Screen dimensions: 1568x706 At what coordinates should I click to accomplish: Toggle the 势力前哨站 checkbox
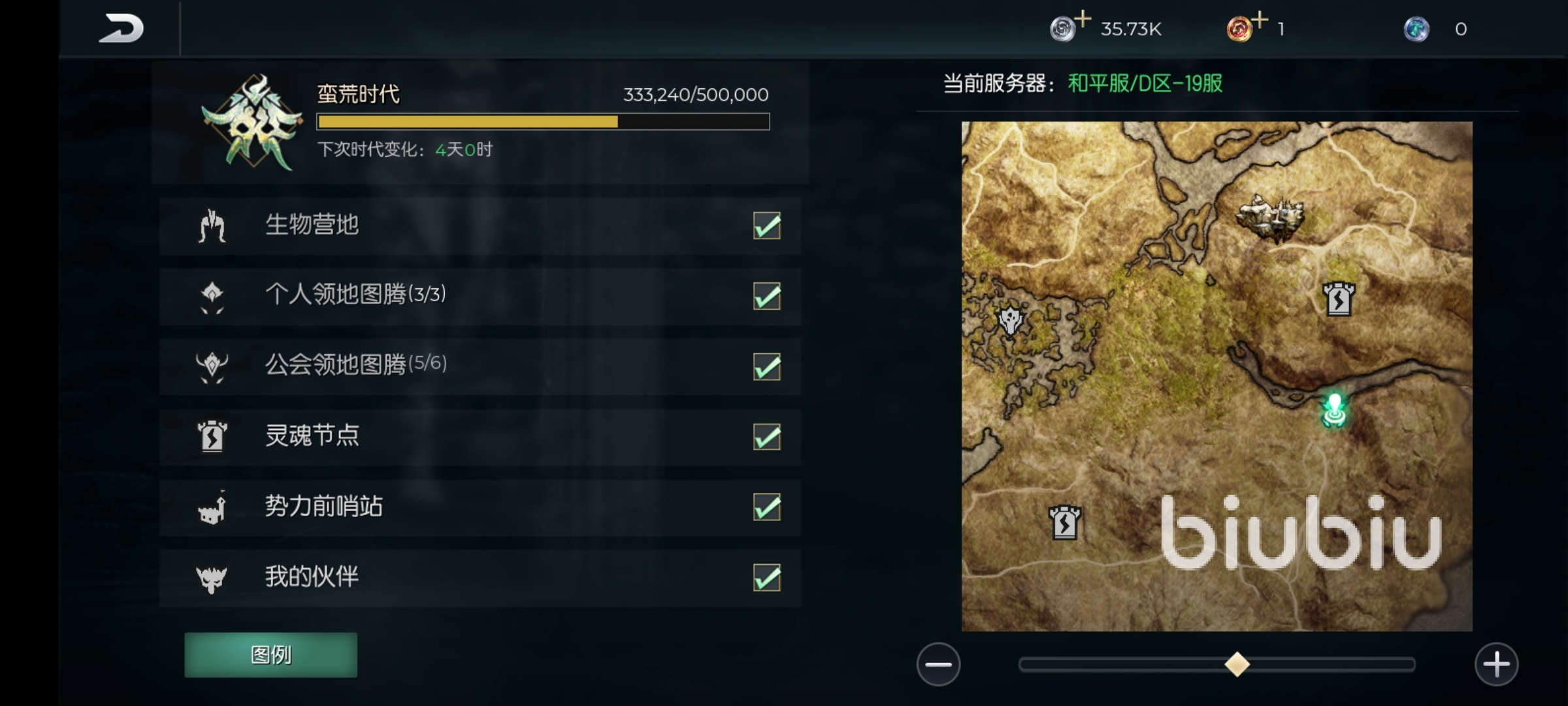[767, 507]
